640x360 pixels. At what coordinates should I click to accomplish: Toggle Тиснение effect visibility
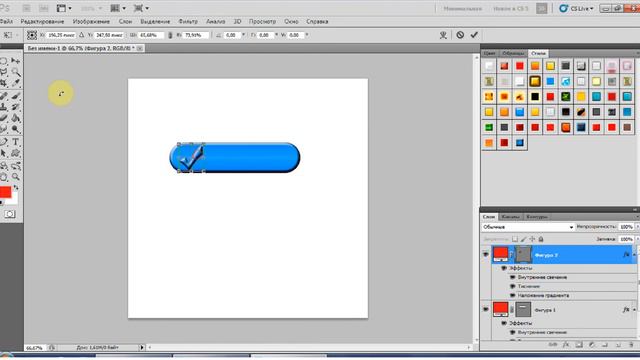point(513,286)
